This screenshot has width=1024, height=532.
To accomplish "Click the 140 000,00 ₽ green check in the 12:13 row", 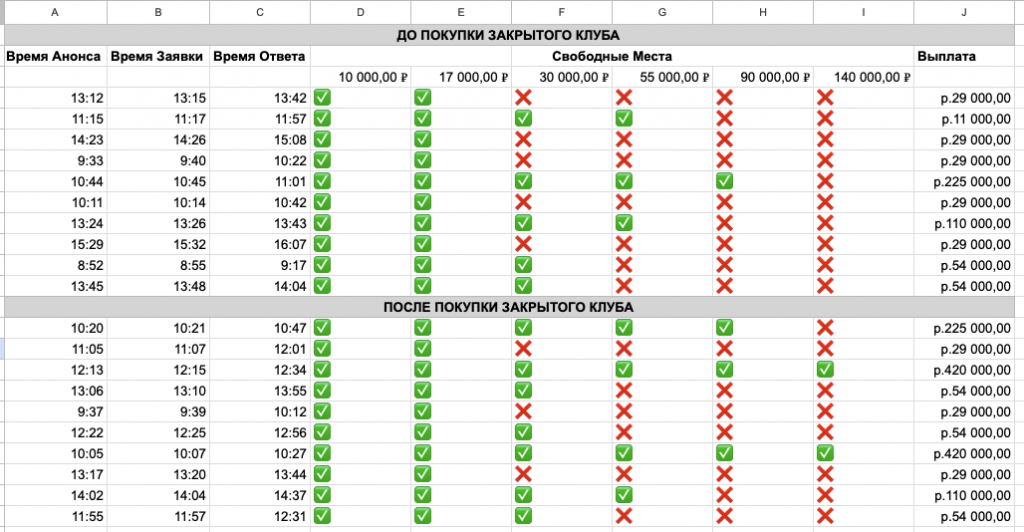I will point(825,369).
